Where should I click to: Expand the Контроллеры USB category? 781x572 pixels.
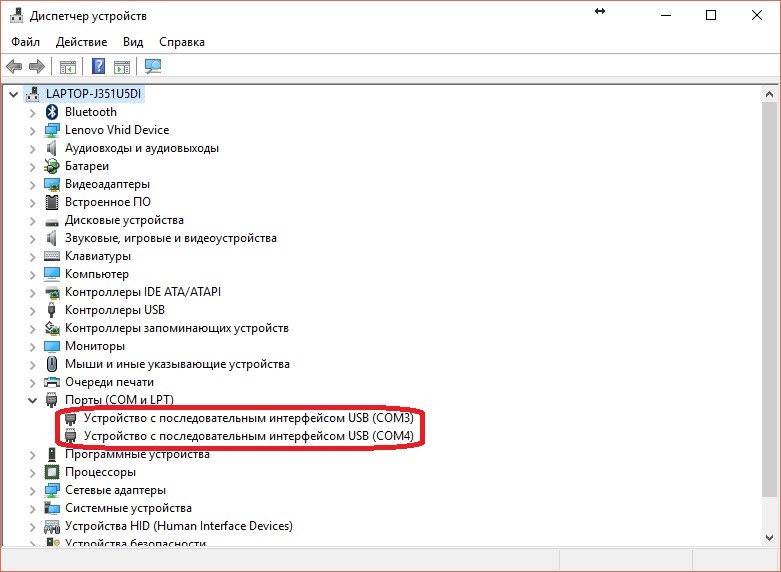coord(32,310)
